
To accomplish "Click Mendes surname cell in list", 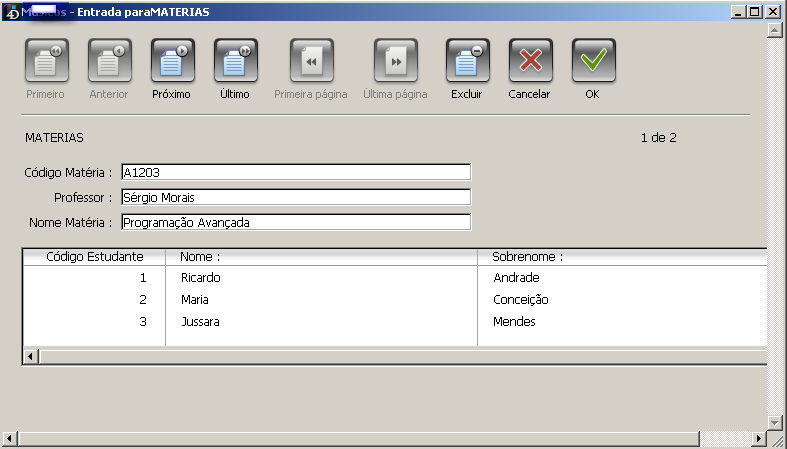I will (x=514, y=322).
